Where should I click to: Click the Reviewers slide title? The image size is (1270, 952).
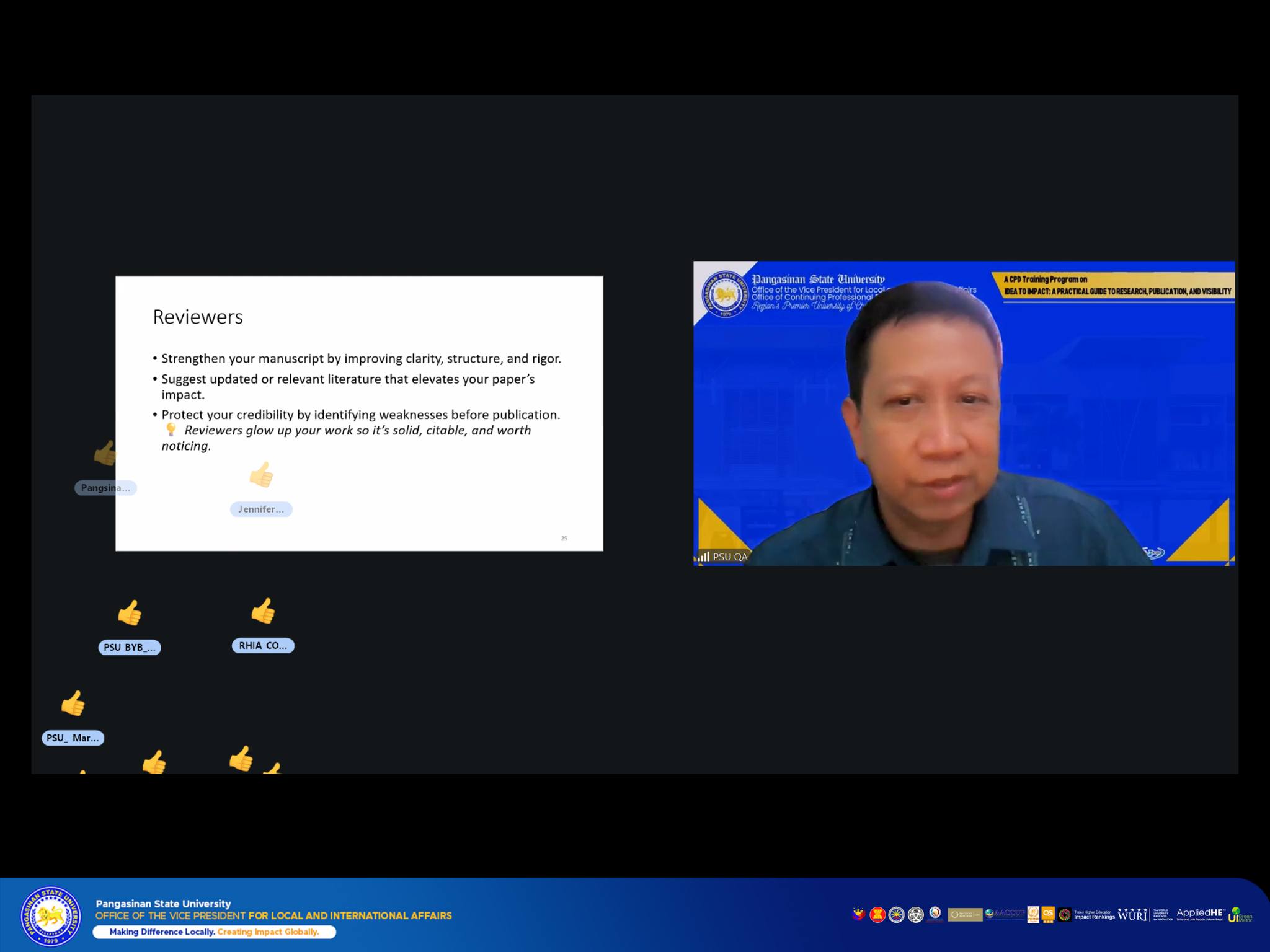click(x=198, y=317)
